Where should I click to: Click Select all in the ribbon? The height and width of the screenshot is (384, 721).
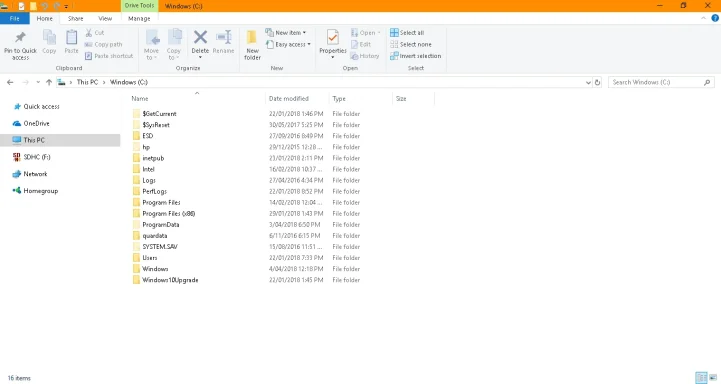407,33
